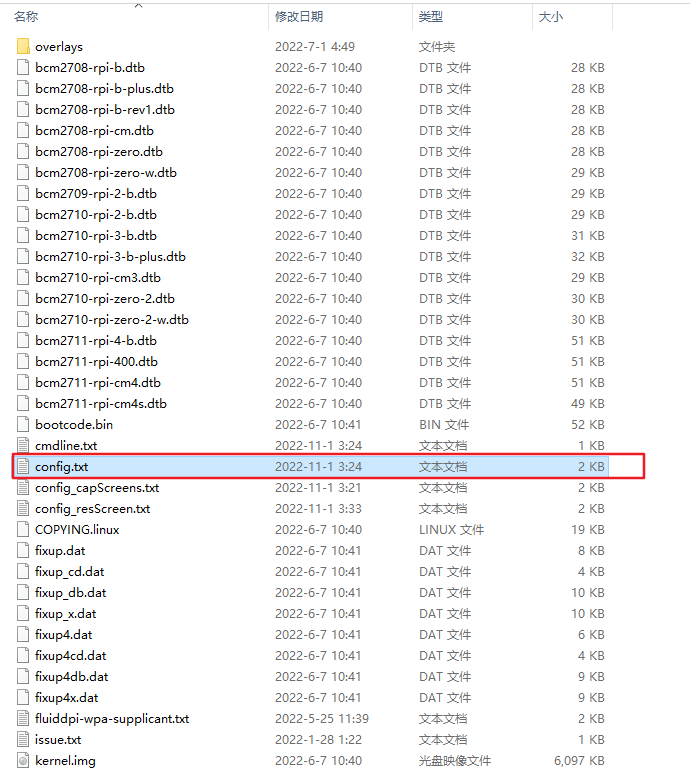Select file name bcm2710-rpi-2-b.dtb
Viewport: 690px width, 771px height.
coord(96,215)
